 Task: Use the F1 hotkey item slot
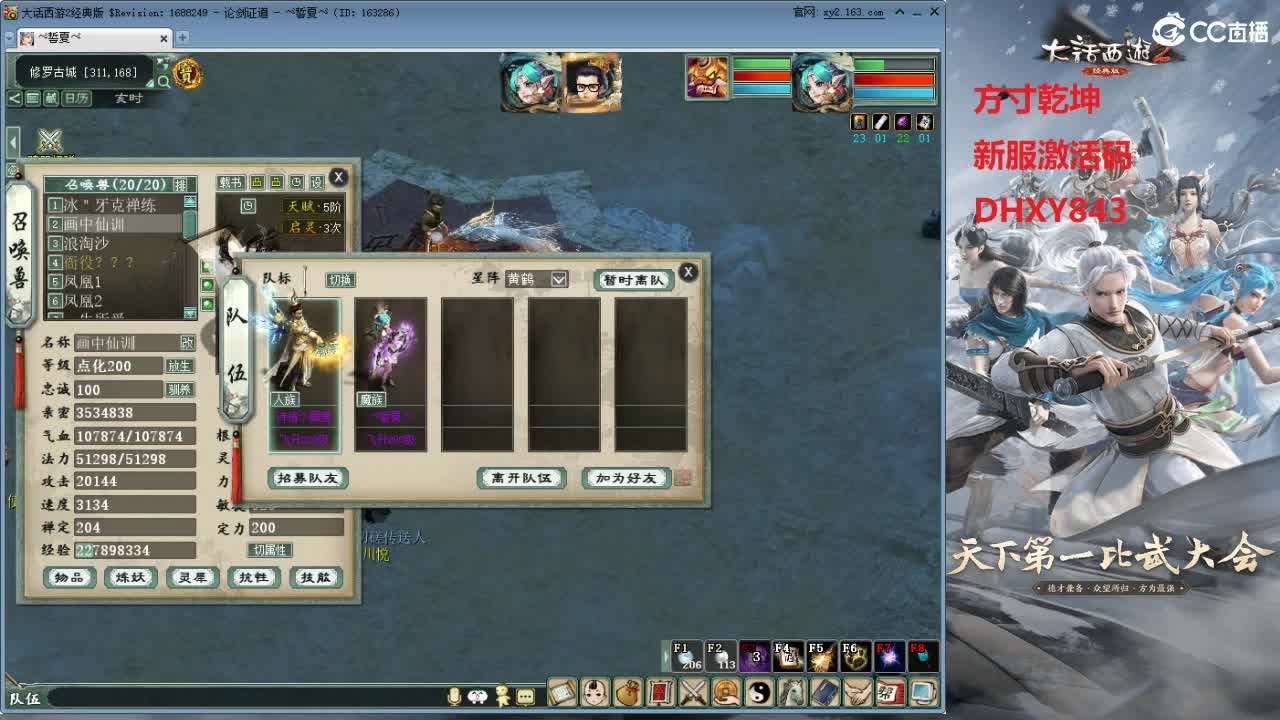[x=687, y=656]
